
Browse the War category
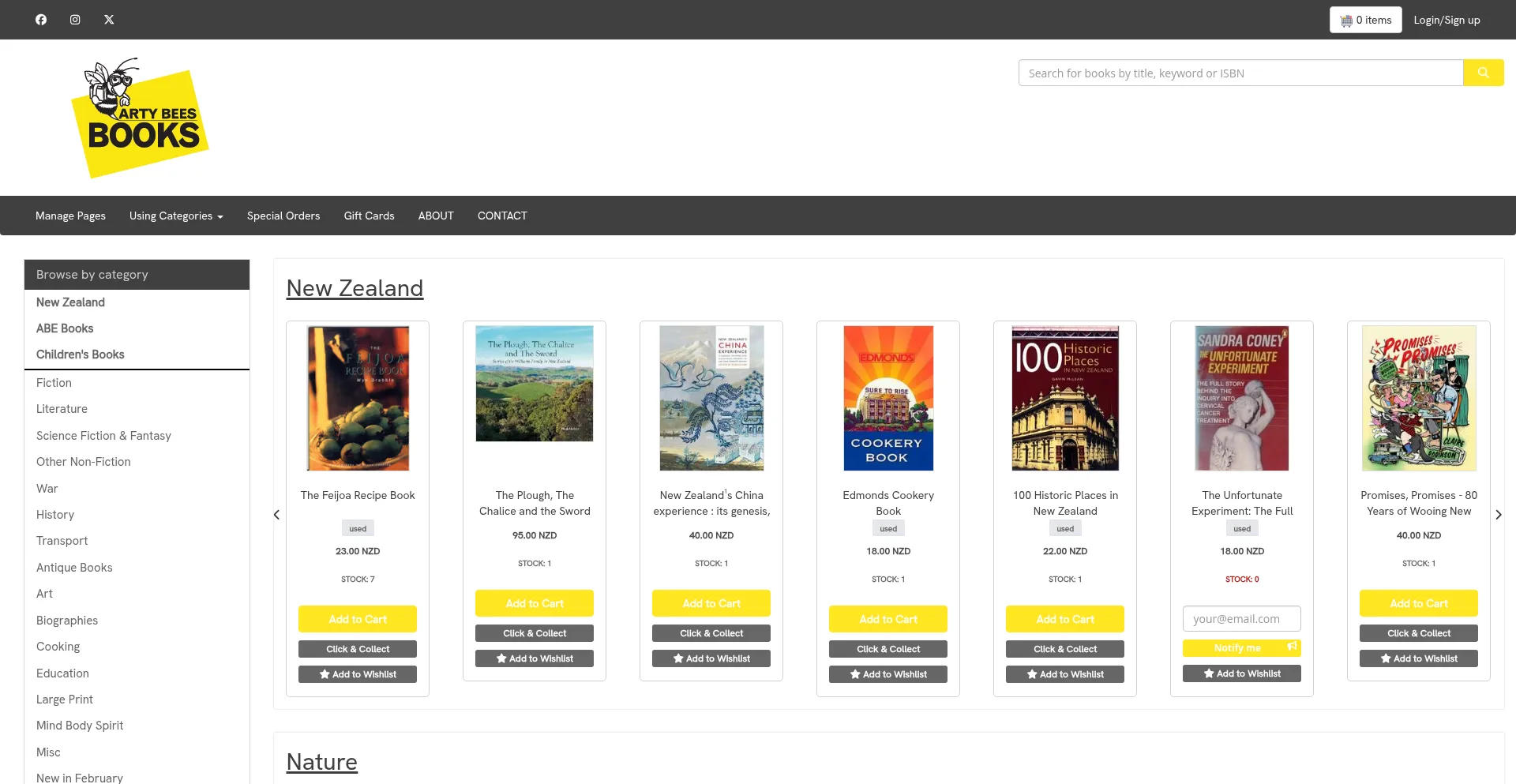[x=47, y=489]
